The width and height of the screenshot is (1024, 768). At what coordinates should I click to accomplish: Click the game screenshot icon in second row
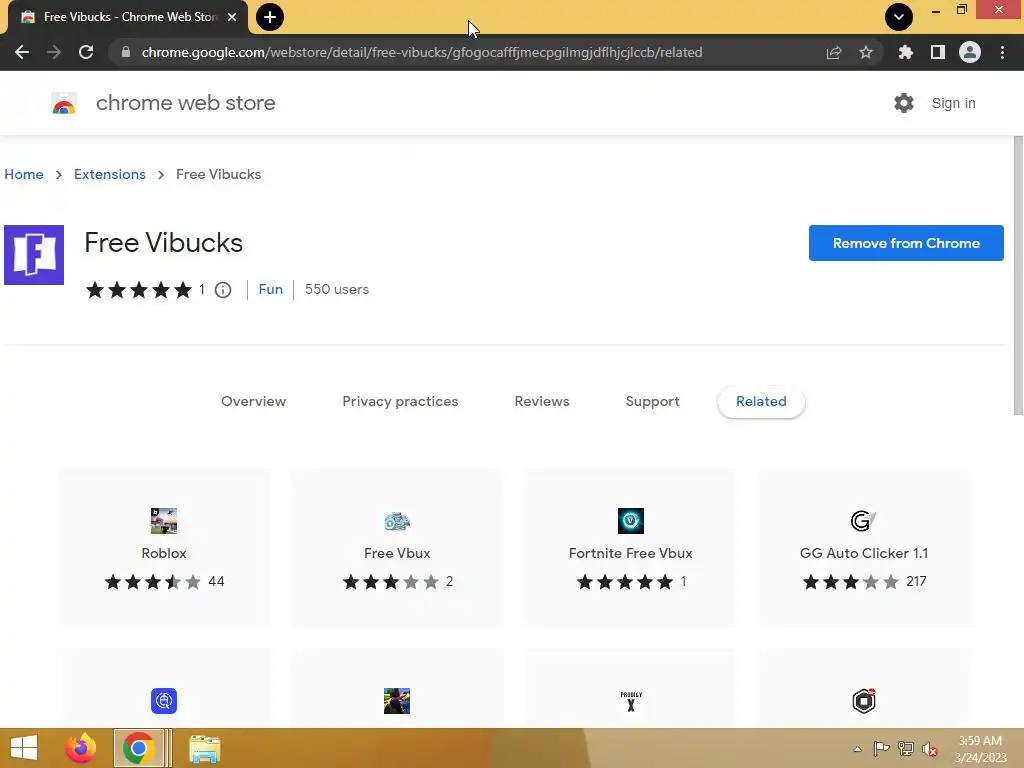[x=397, y=701]
